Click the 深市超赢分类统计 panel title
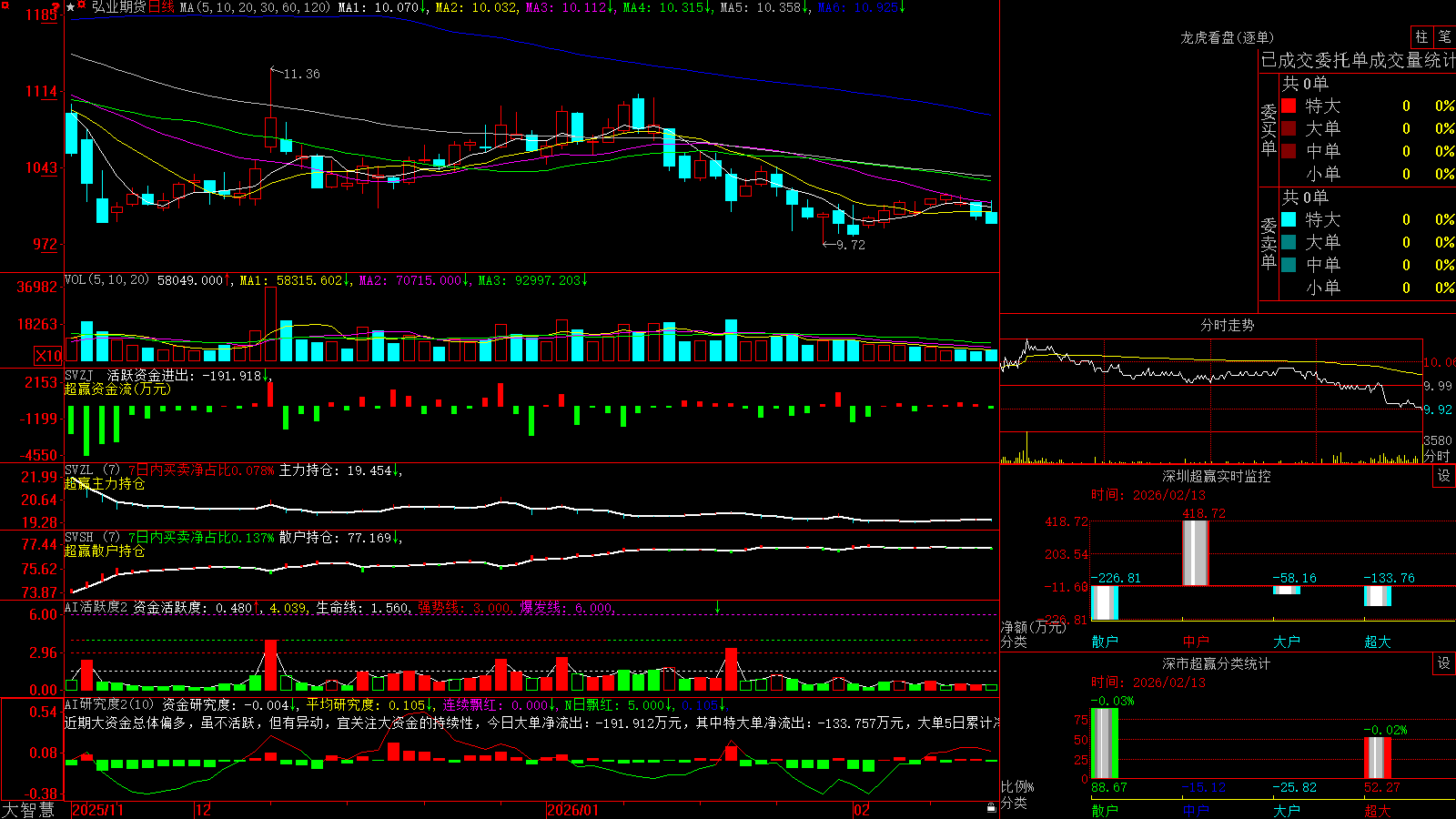The width and height of the screenshot is (1456, 819). click(x=1216, y=663)
